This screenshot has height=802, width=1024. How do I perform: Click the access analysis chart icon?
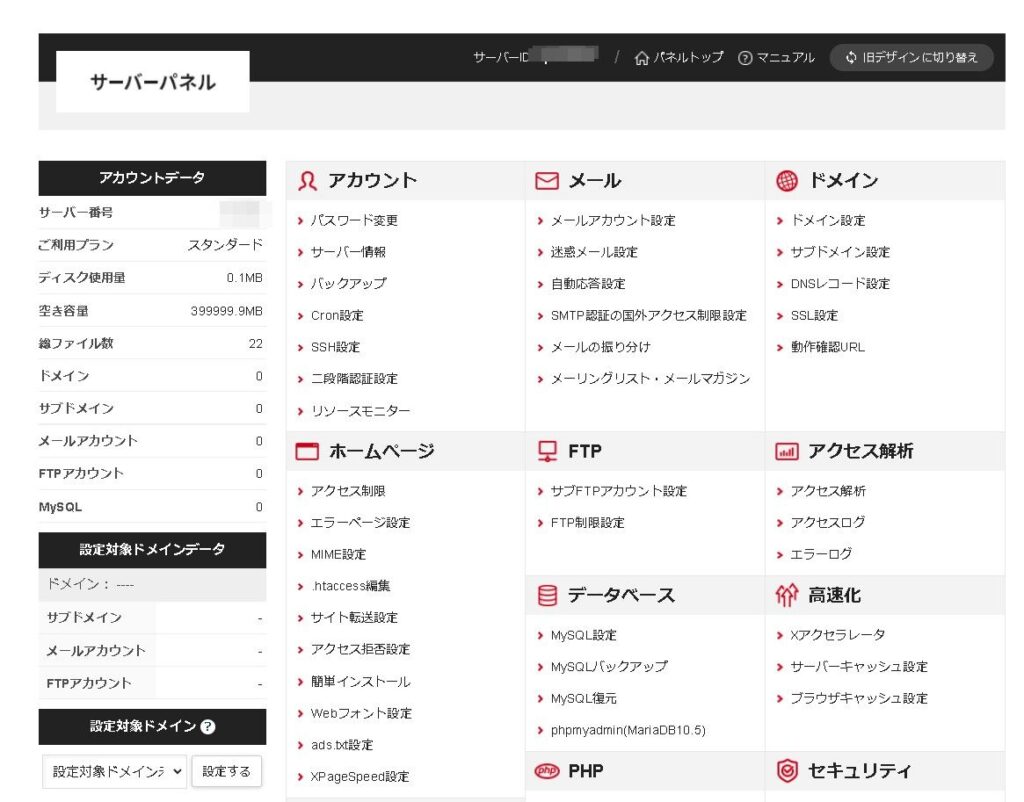coord(787,452)
